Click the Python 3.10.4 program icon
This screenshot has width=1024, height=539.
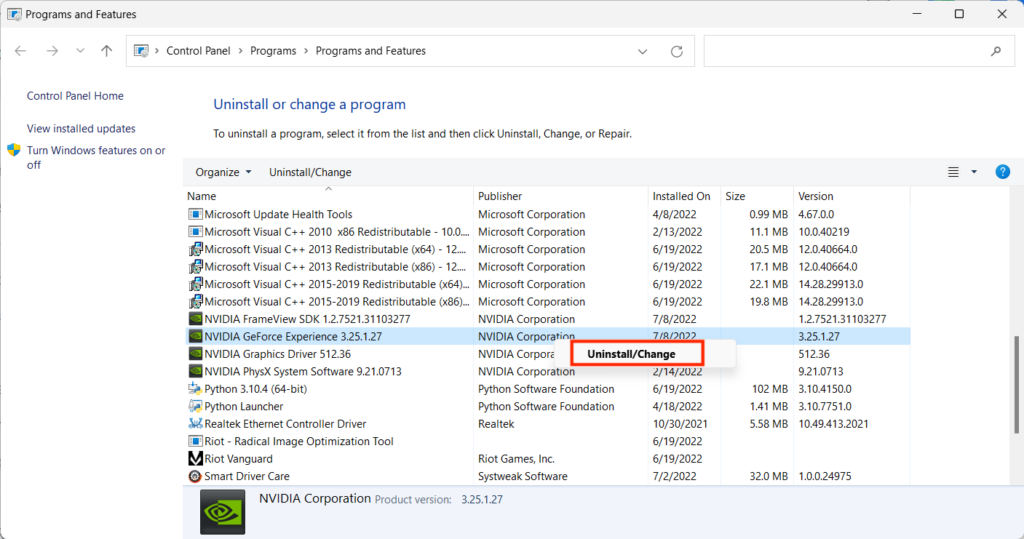(195, 389)
